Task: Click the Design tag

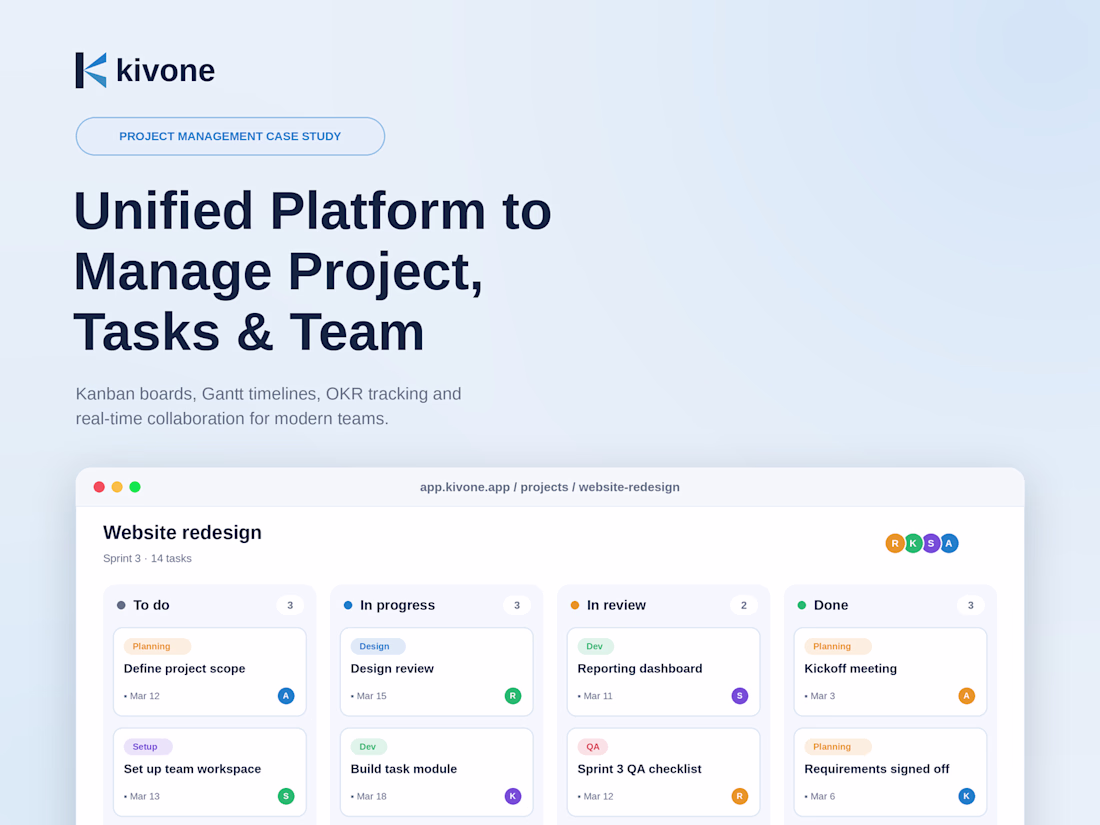Action: click(x=378, y=646)
